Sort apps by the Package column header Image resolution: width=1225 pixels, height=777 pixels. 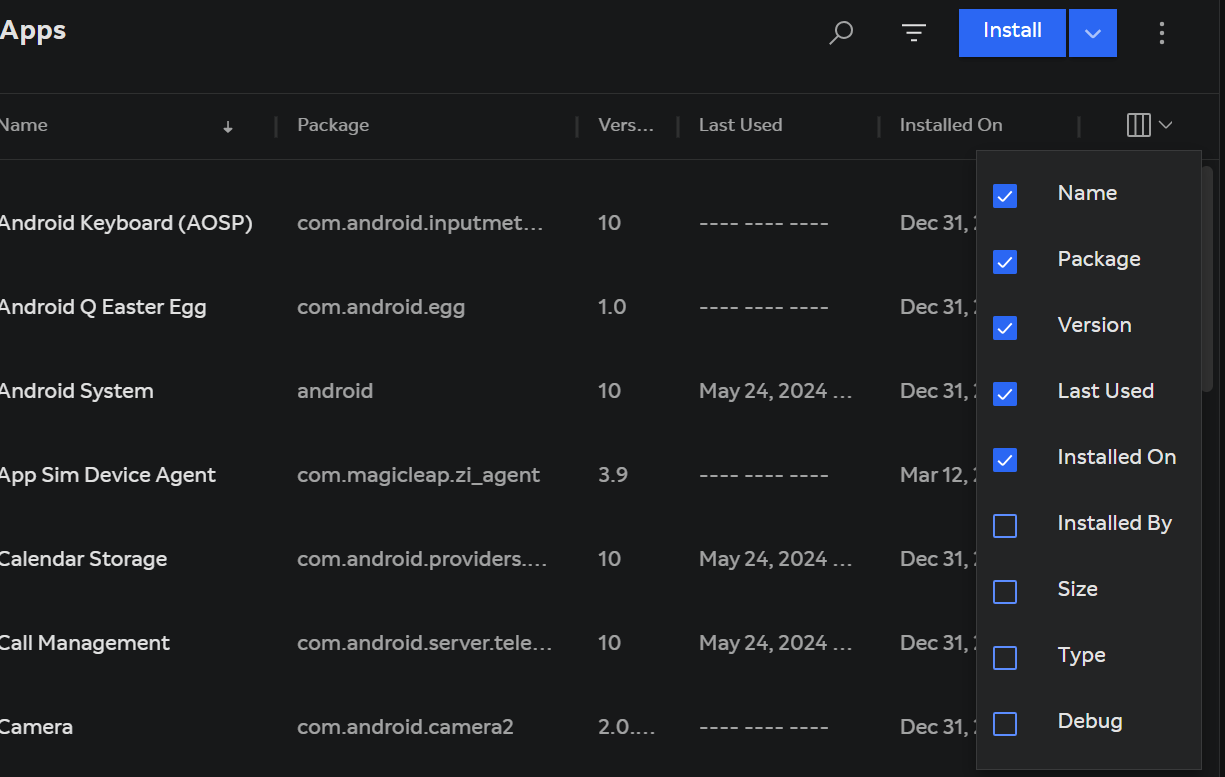[x=333, y=124]
